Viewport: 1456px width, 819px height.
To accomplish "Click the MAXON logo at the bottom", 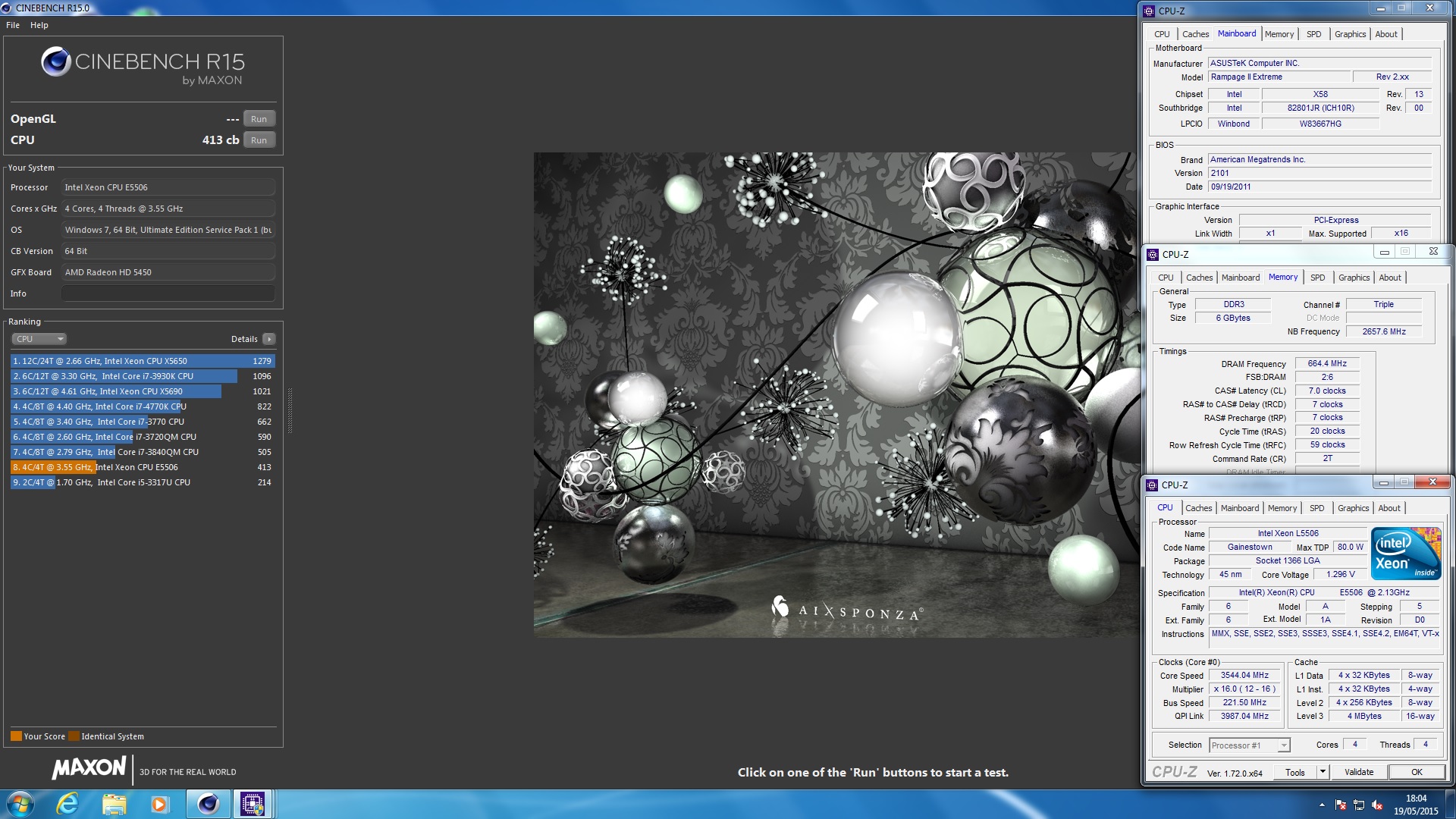I will 89,767.
